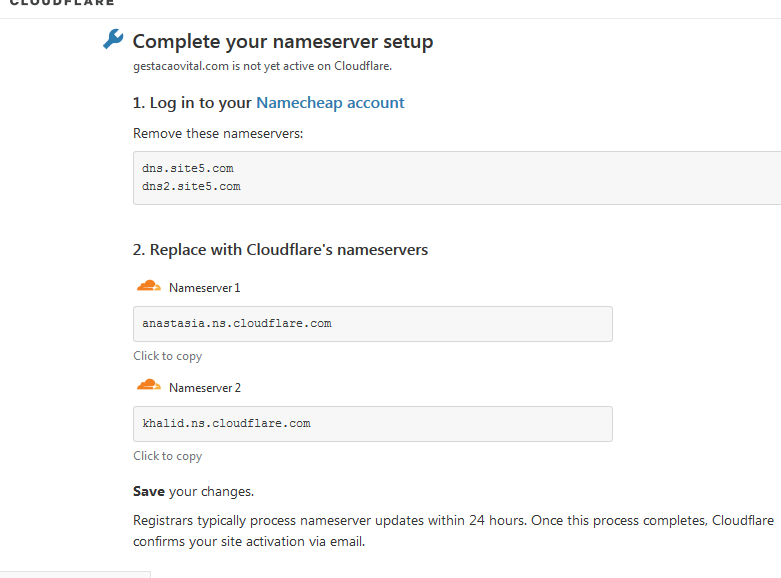
Task: Open the Namecheap account link
Action: [330, 103]
